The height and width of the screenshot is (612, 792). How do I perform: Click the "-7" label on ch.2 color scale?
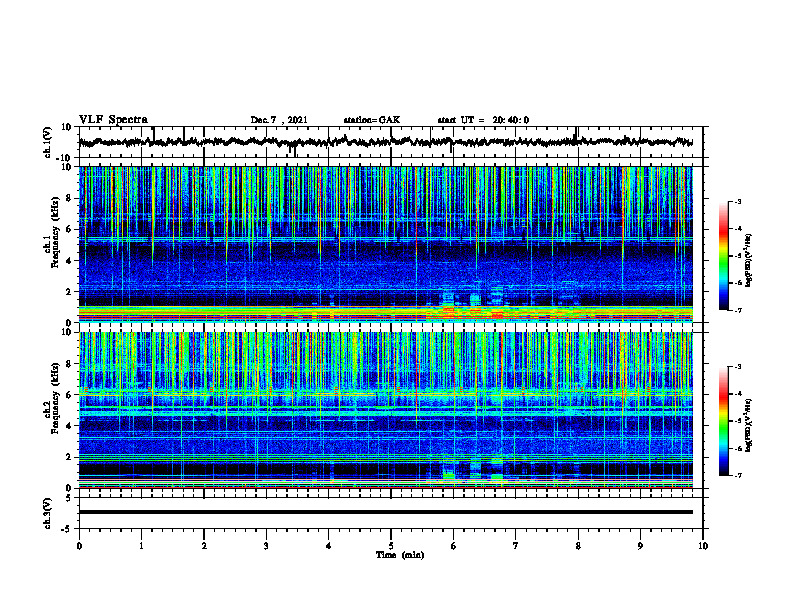pyautogui.click(x=737, y=476)
